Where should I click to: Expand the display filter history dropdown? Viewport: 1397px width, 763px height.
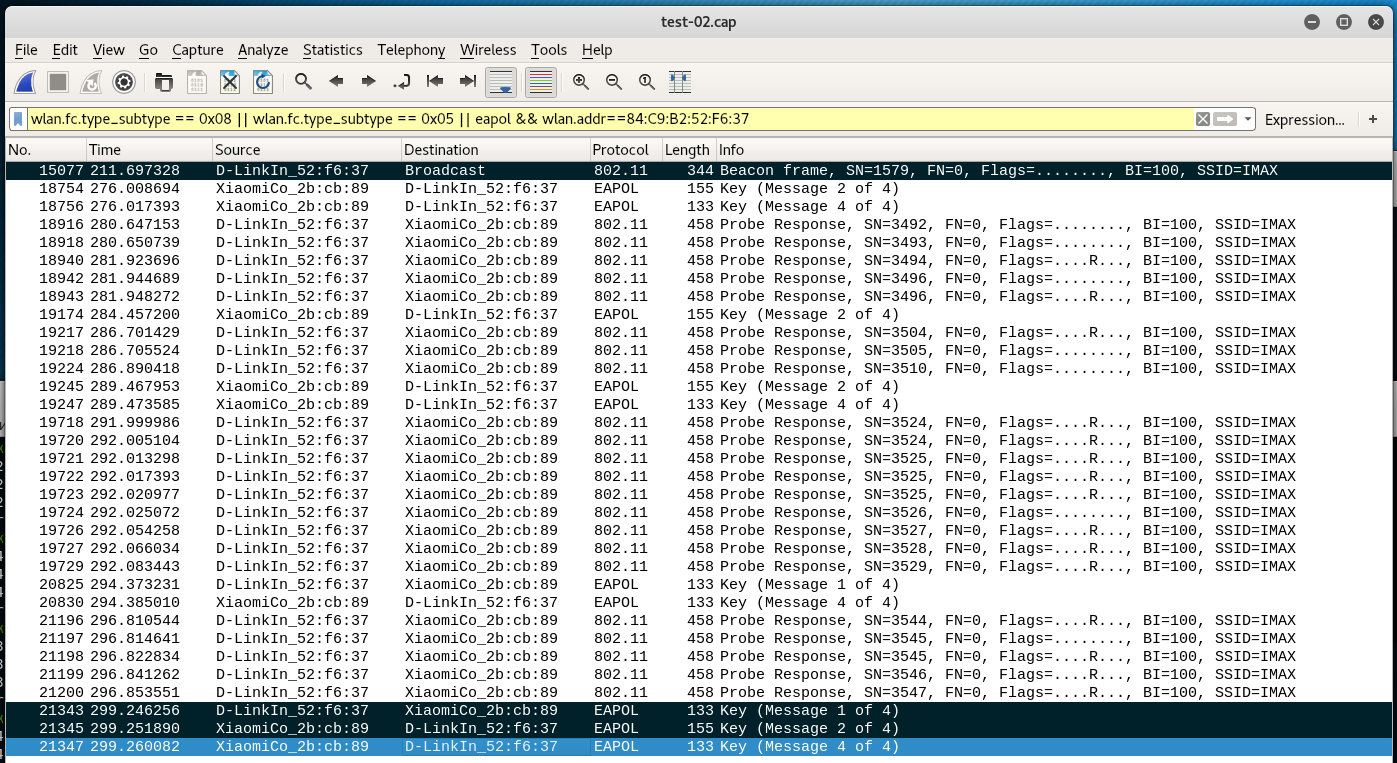[1248, 119]
